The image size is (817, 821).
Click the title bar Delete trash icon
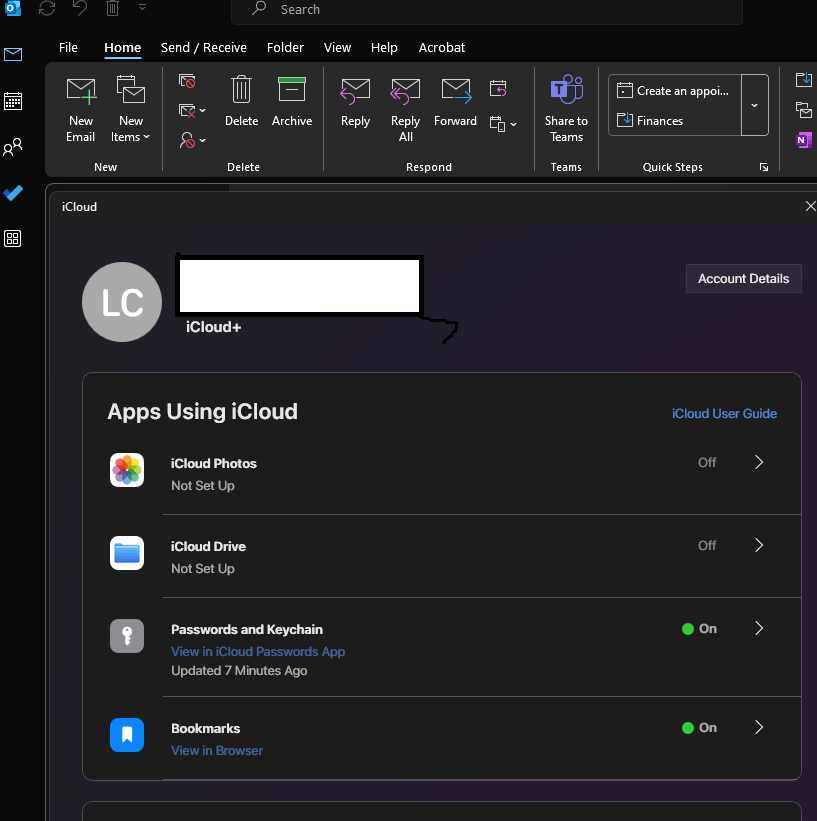112,8
